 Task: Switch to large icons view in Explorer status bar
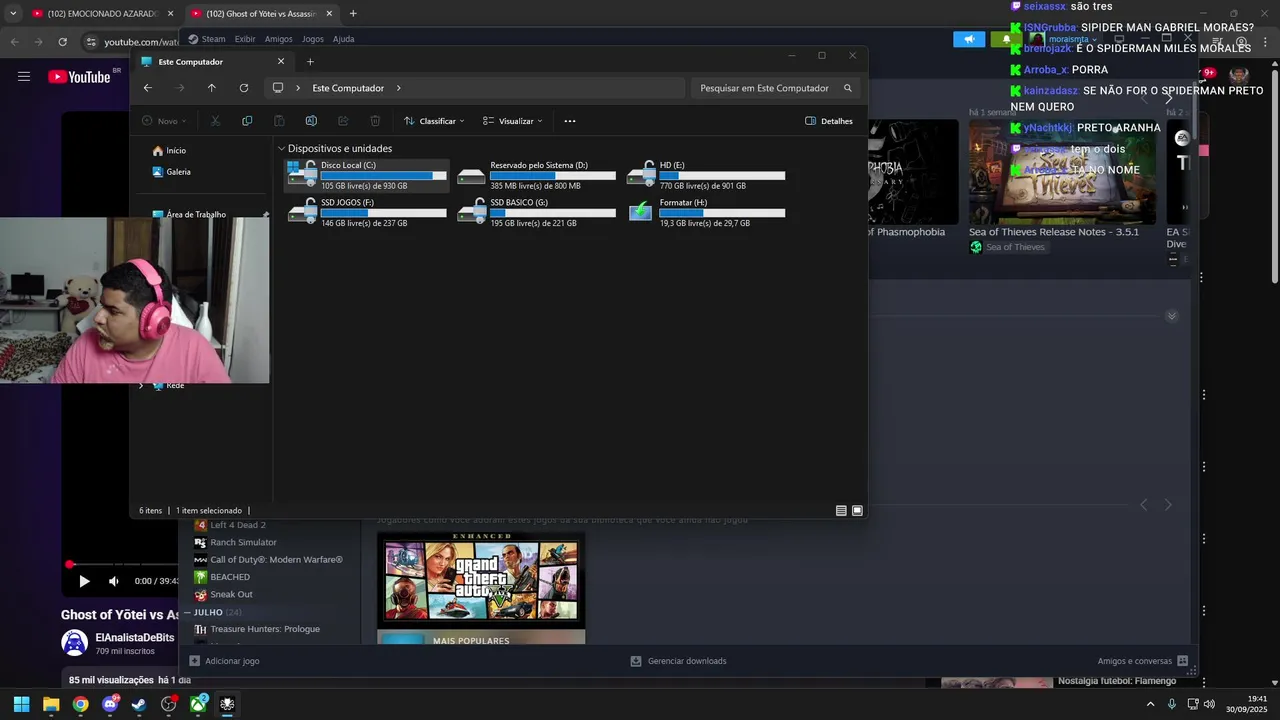pyautogui.click(x=857, y=510)
